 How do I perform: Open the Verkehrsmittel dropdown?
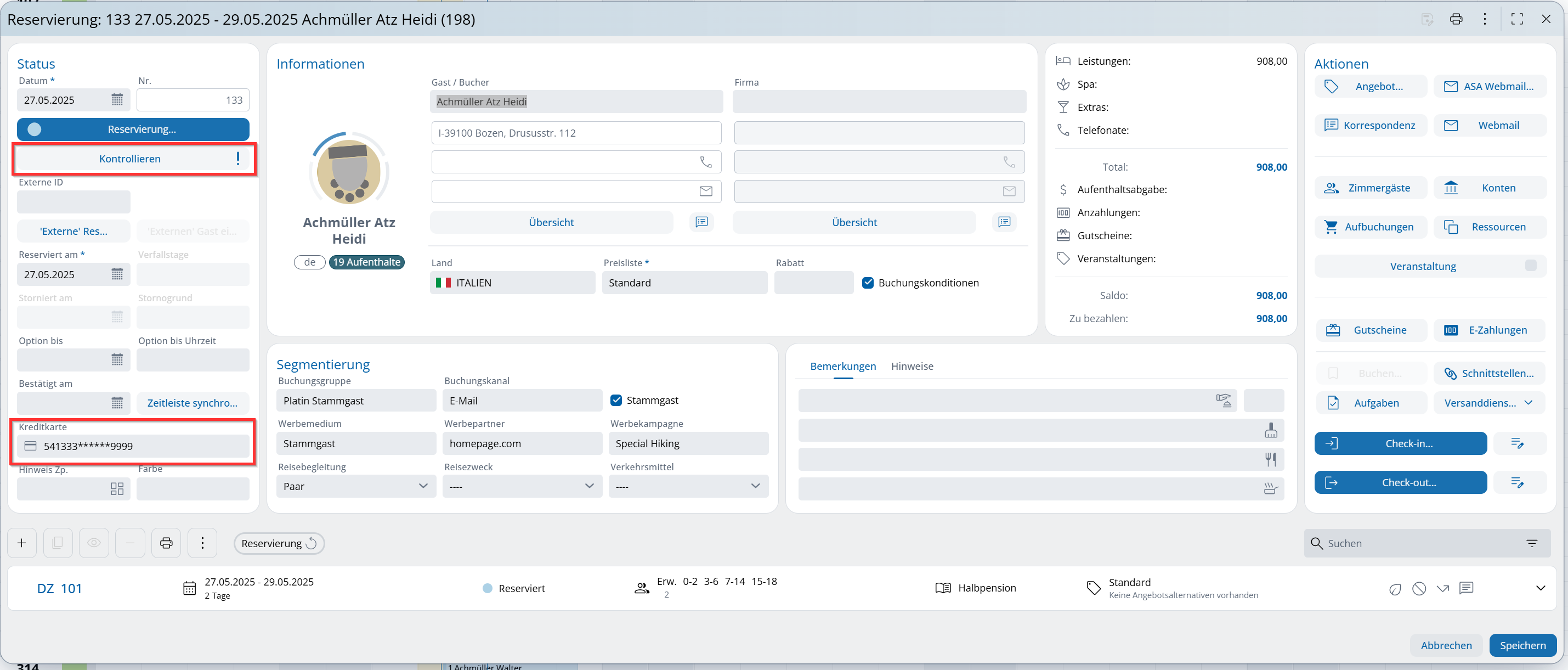coord(688,486)
